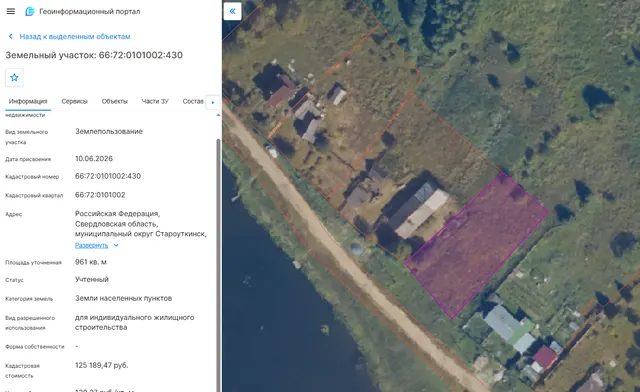The width and height of the screenshot is (640, 392).
Task: Click the label Категория земель
Action: click(x=29, y=299)
